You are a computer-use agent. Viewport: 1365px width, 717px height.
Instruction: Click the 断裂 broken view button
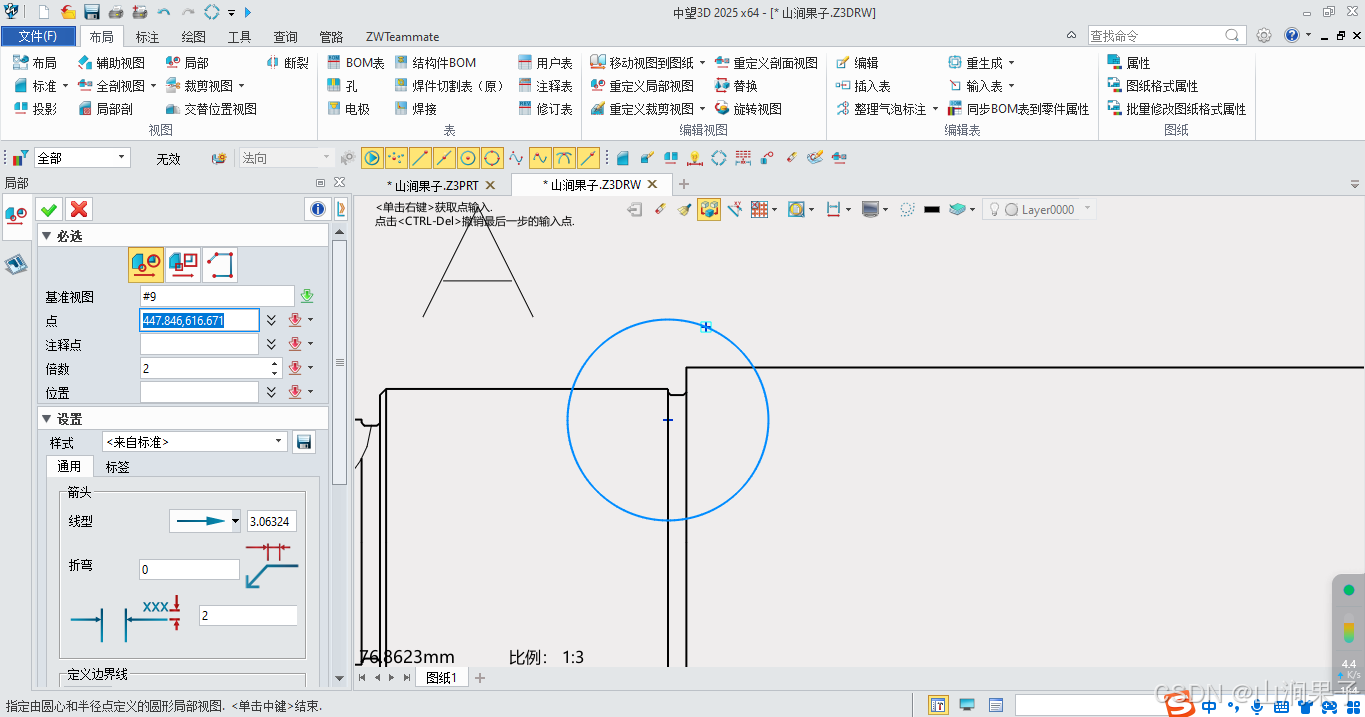click(288, 62)
